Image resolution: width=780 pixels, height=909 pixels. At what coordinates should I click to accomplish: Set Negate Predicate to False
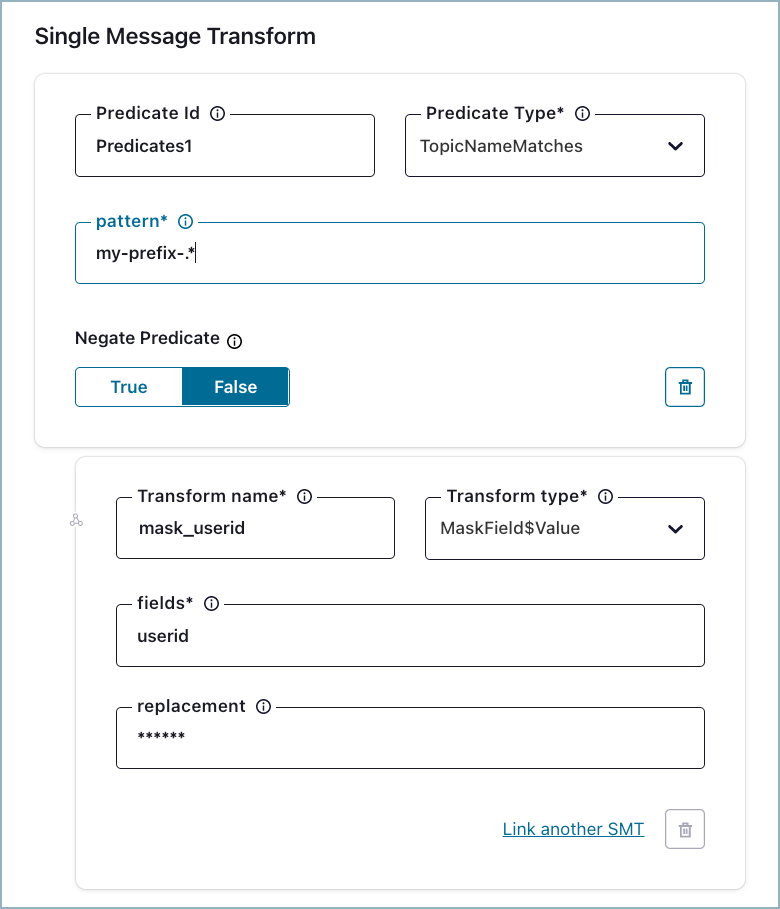[x=235, y=387]
